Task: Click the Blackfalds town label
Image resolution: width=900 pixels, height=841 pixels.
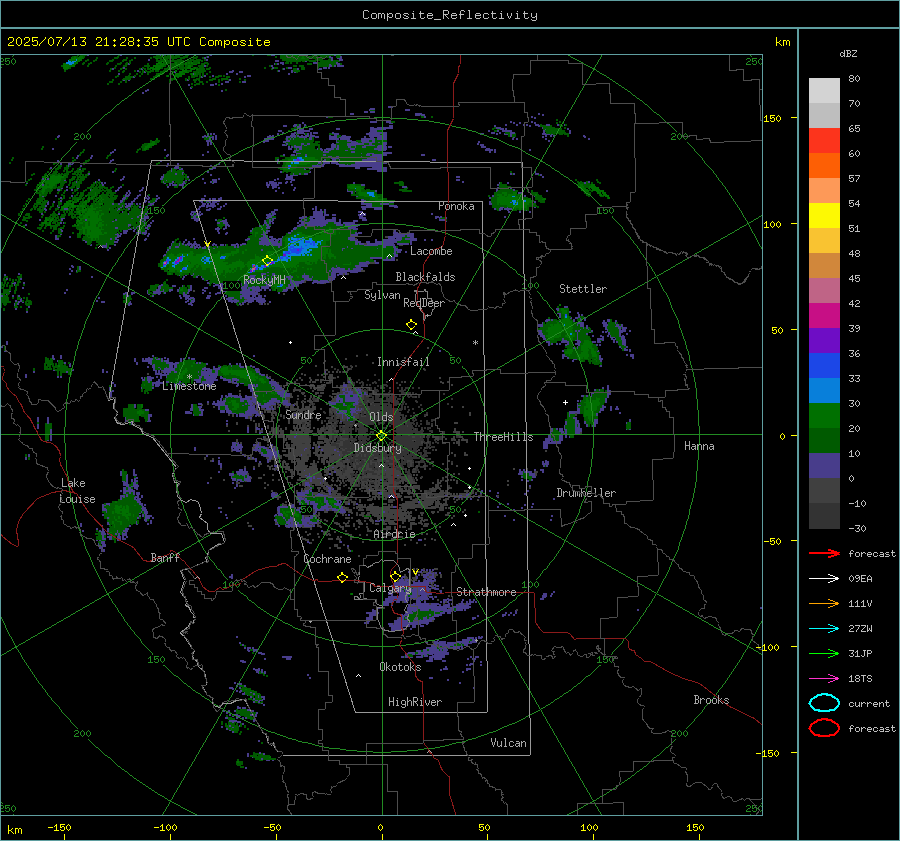Action: pos(425,277)
